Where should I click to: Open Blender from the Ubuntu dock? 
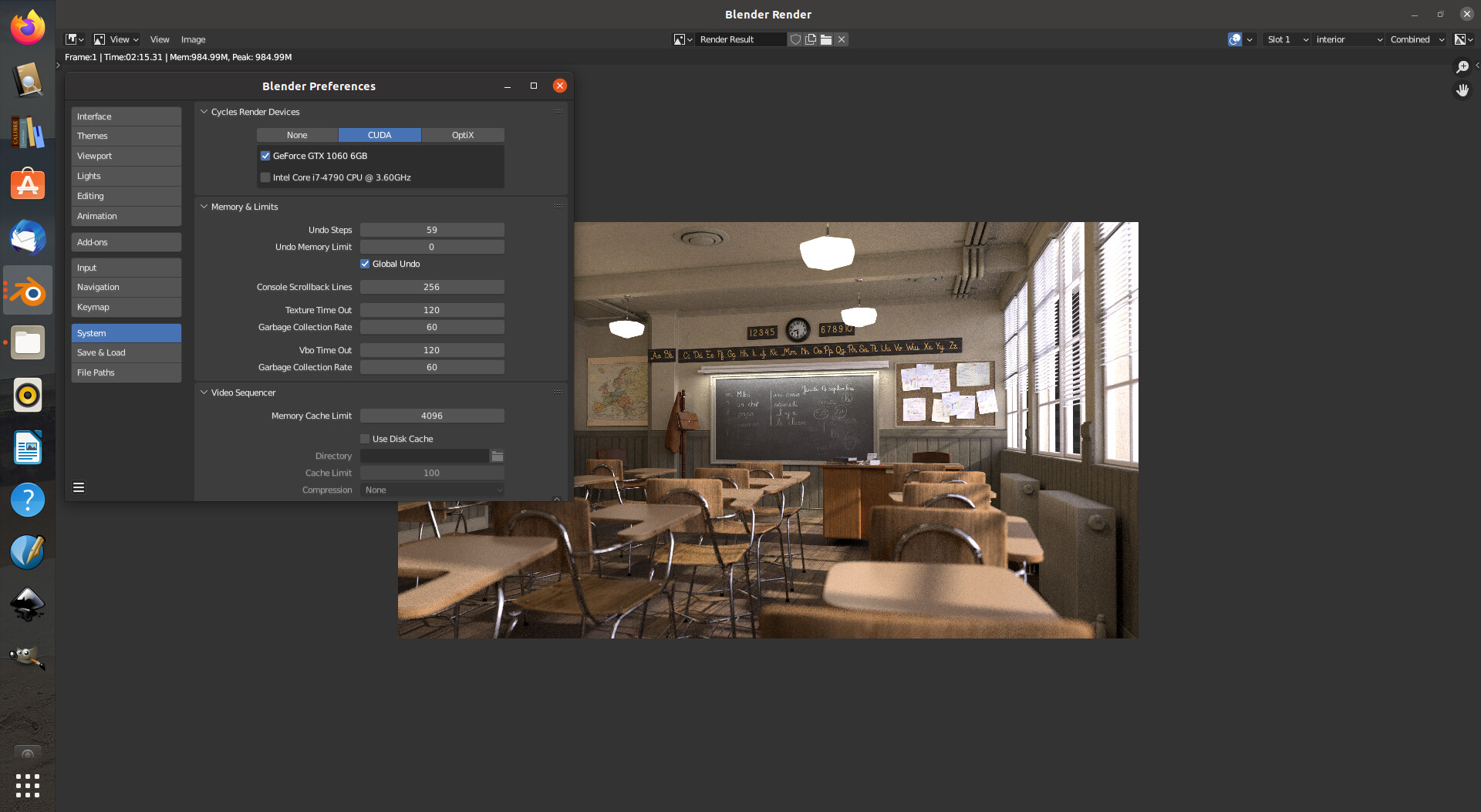[27, 291]
